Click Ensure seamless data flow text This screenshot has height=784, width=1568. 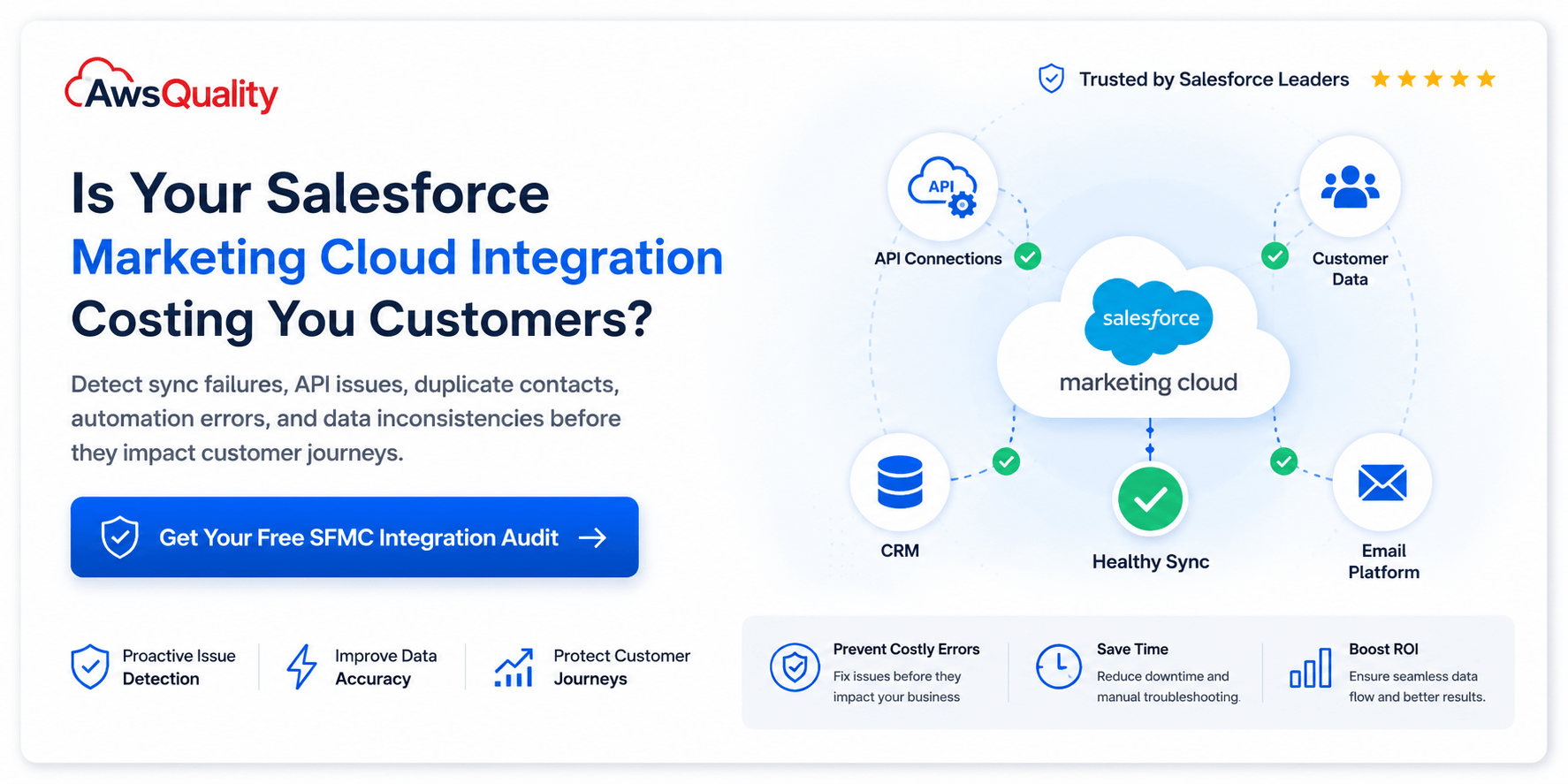click(x=1417, y=687)
